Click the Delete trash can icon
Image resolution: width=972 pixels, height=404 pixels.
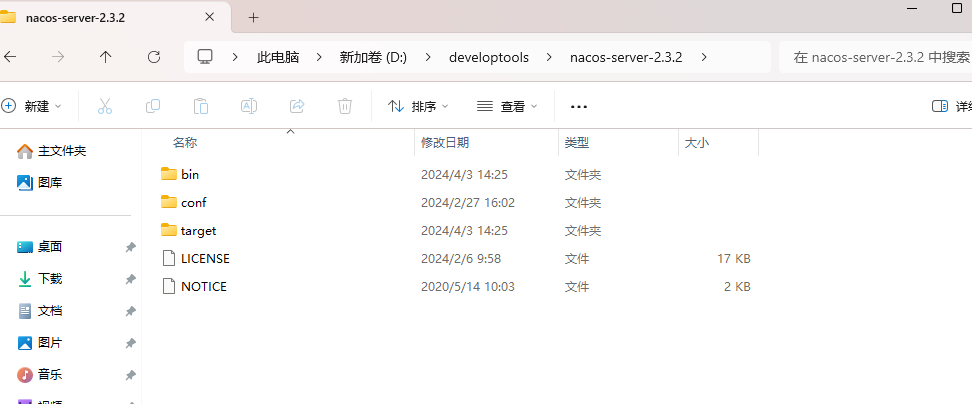(x=345, y=106)
